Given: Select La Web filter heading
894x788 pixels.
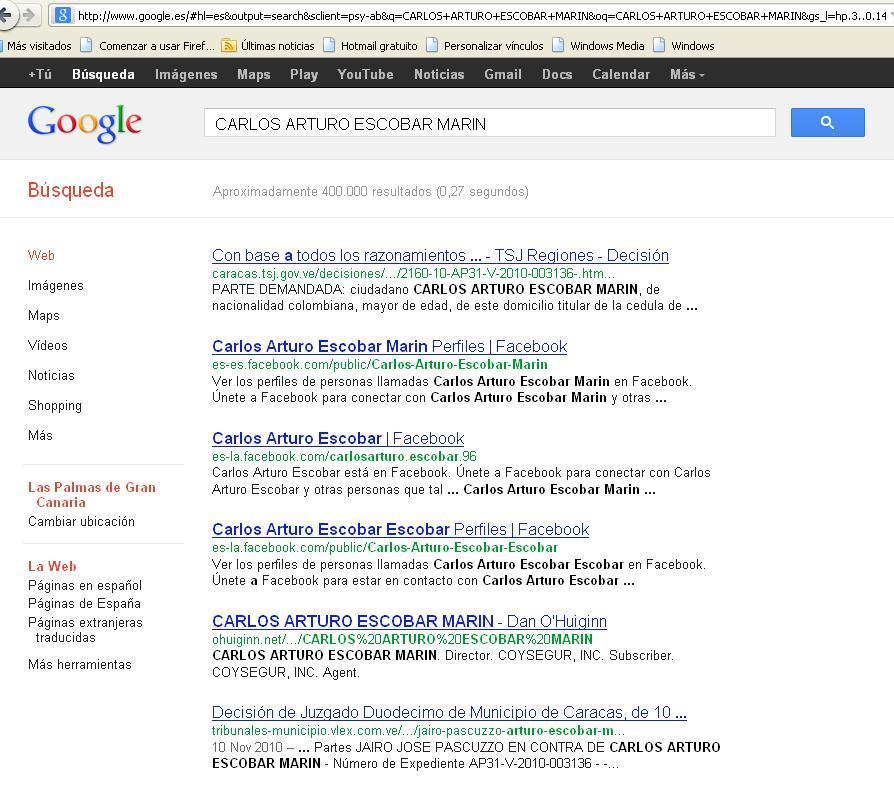Looking at the screenshot, I should tap(52, 566).
